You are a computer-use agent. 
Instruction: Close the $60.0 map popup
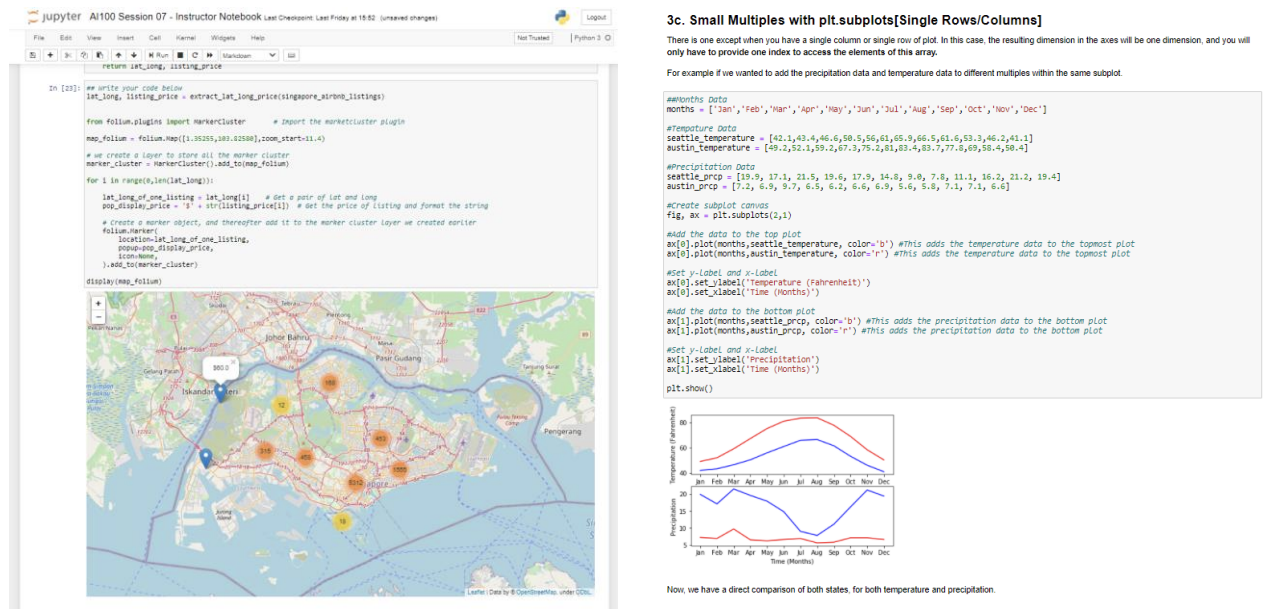click(x=234, y=361)
